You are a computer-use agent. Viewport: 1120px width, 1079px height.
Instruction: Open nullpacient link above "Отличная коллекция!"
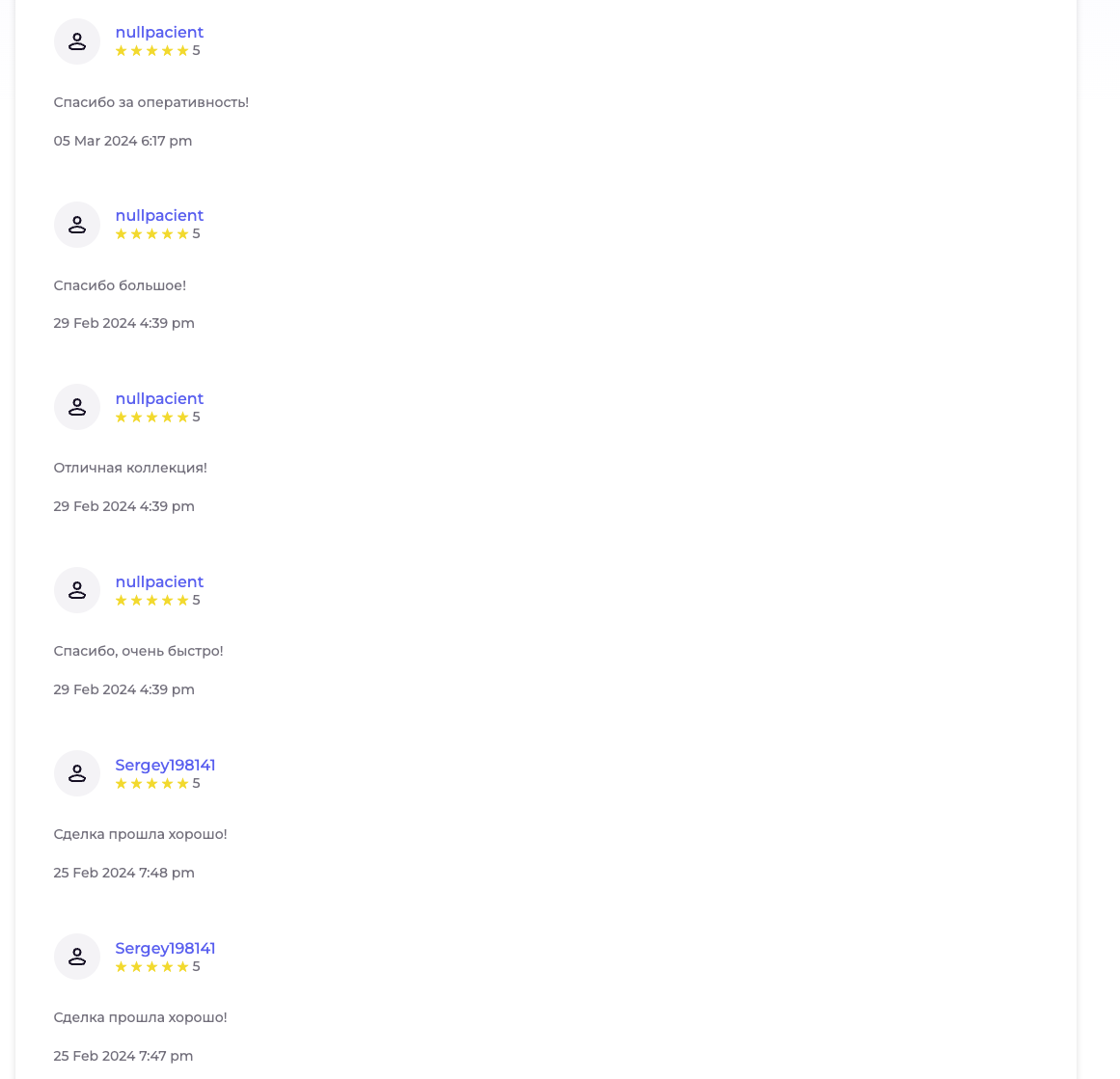coord(159,399)
